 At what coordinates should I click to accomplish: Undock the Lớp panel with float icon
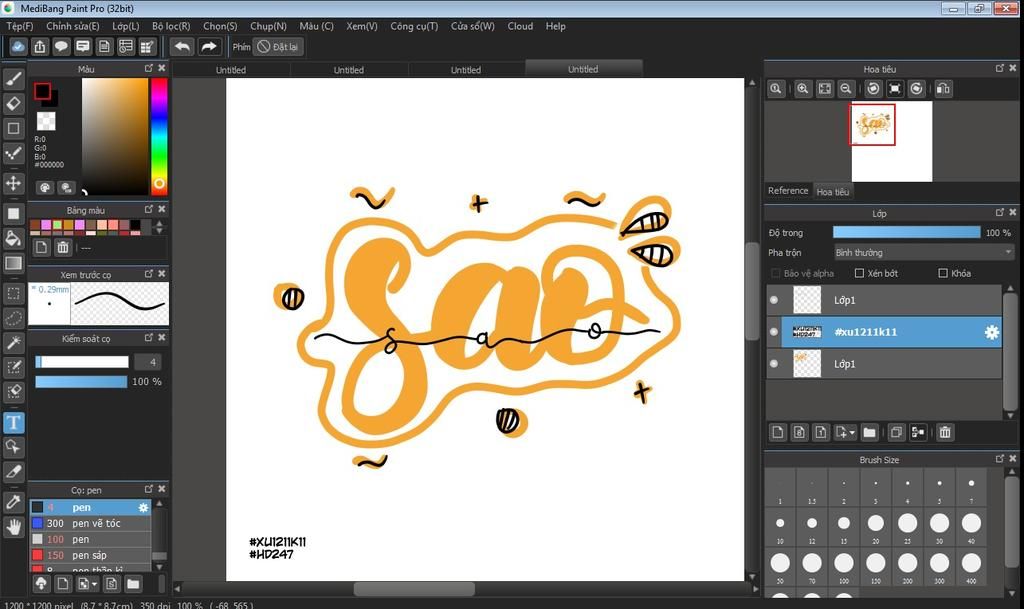(1000, 213)
